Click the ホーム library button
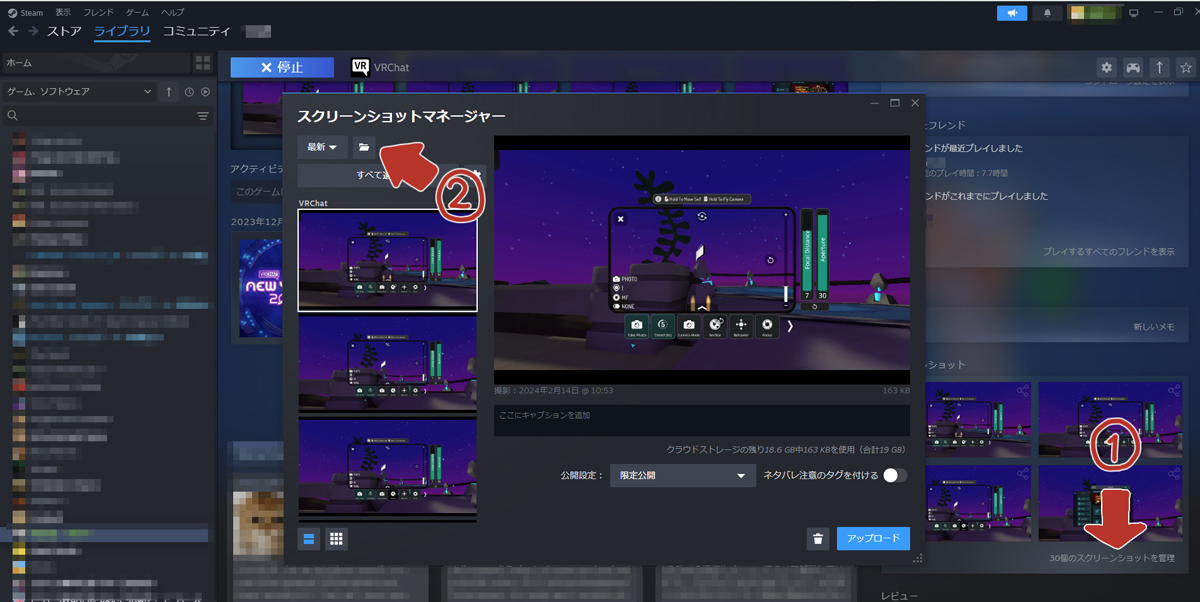Viewport: 1200px width, 602px height. pos(97,63)
